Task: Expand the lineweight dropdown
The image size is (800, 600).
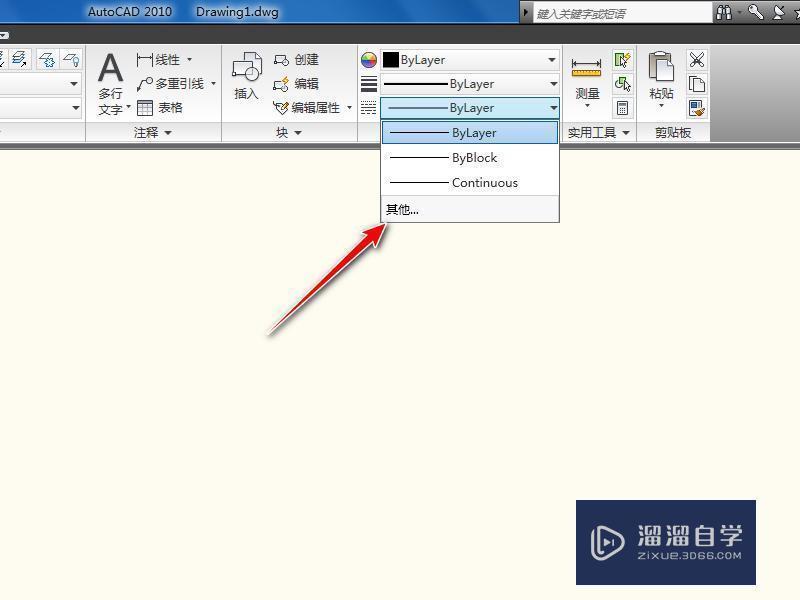Action: (553, 83)
